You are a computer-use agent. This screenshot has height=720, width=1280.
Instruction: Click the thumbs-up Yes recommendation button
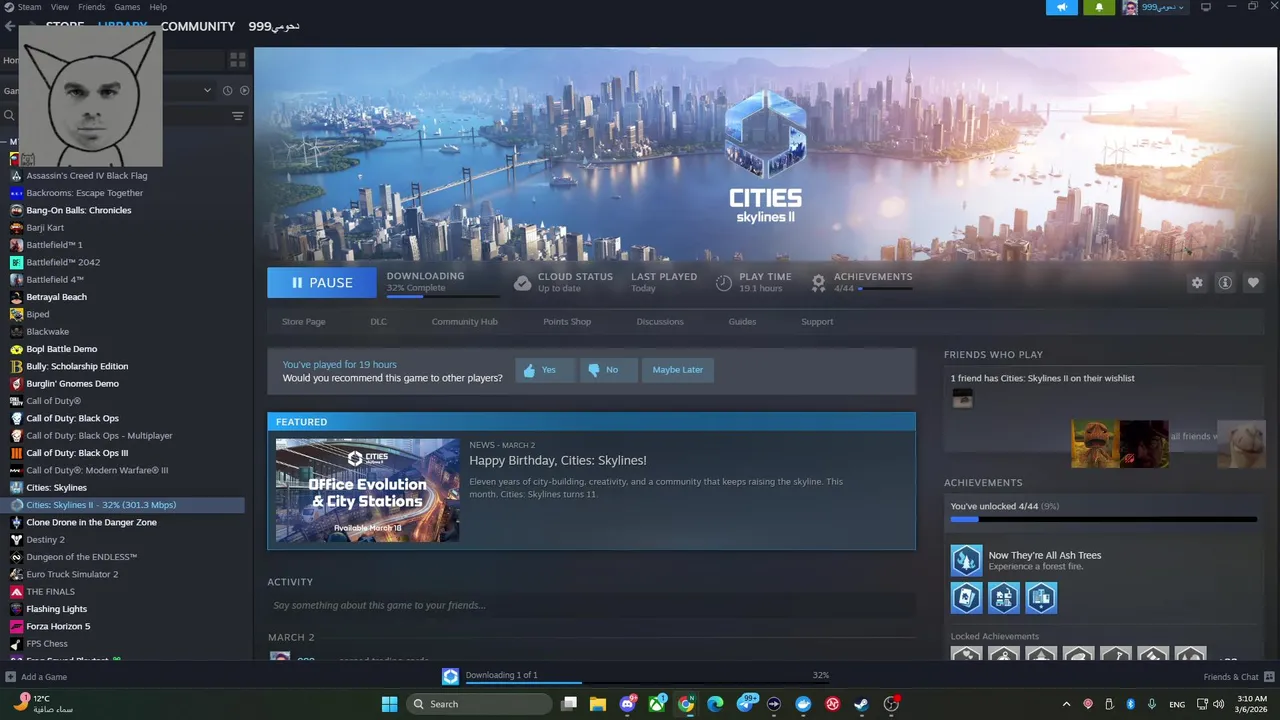(x=545, y=370)
